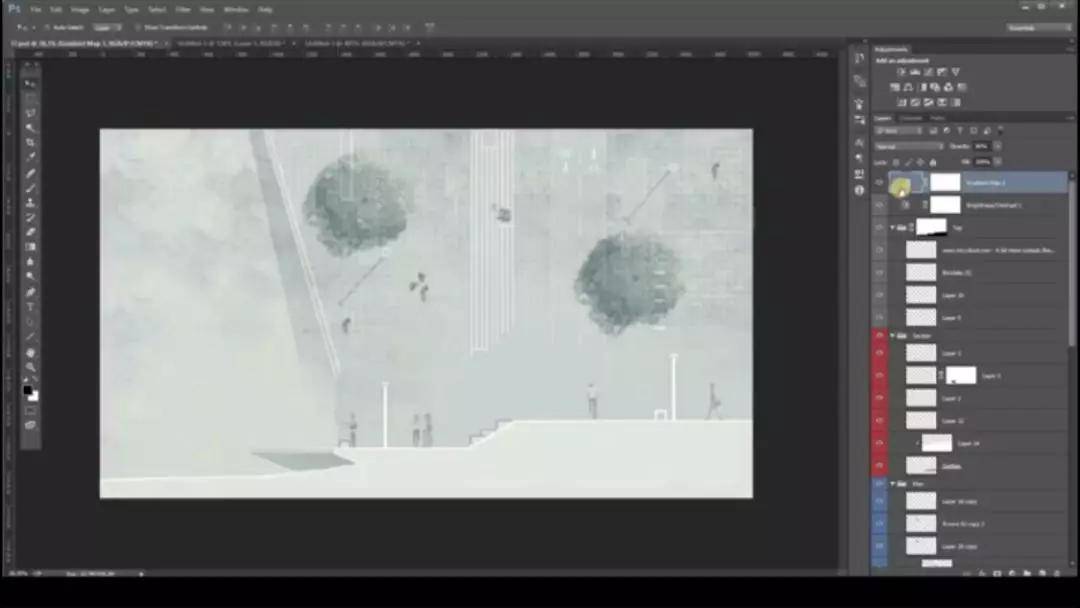Select the Eraser tool

click(x=30, y=232)
